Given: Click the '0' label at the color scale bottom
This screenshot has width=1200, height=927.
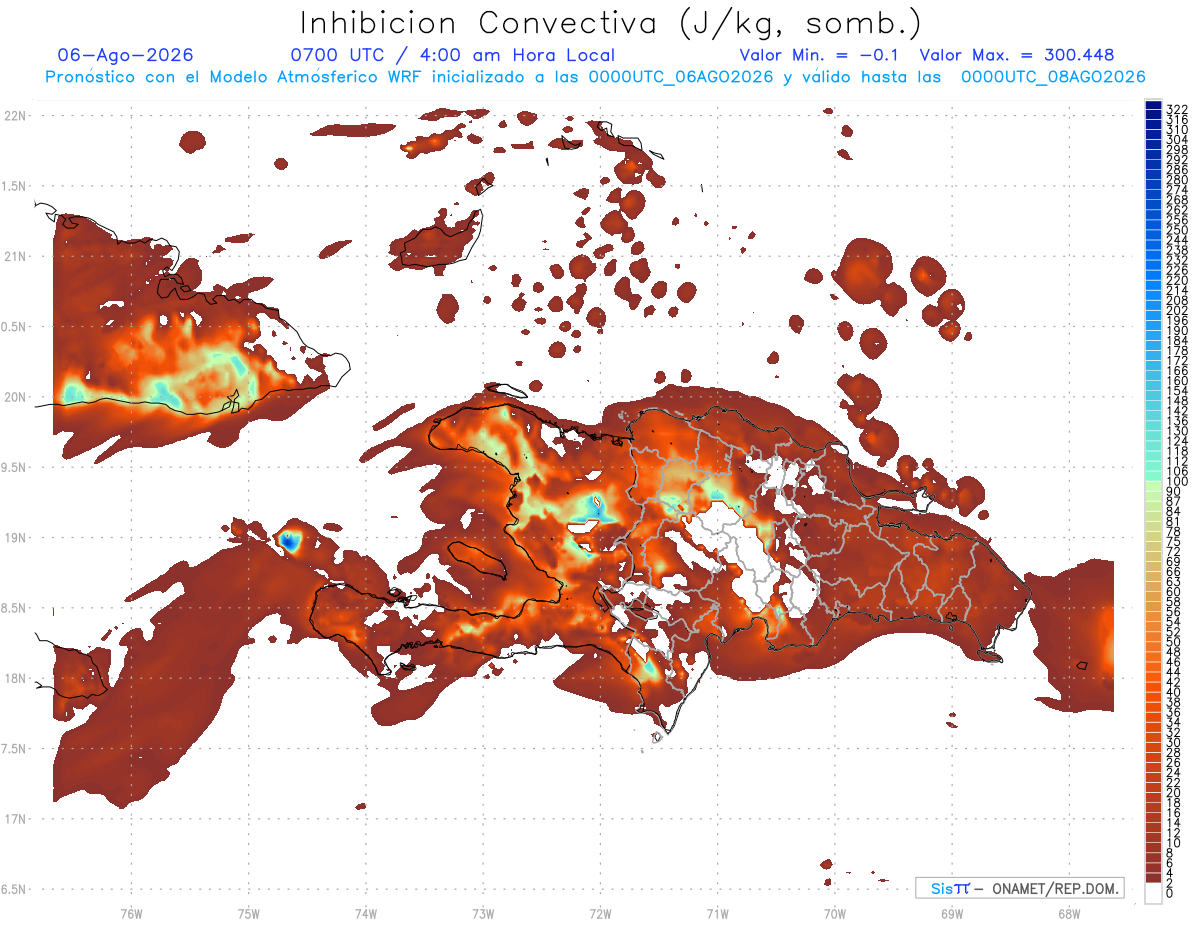Looking at the screenshot, I should point(1170,894).
